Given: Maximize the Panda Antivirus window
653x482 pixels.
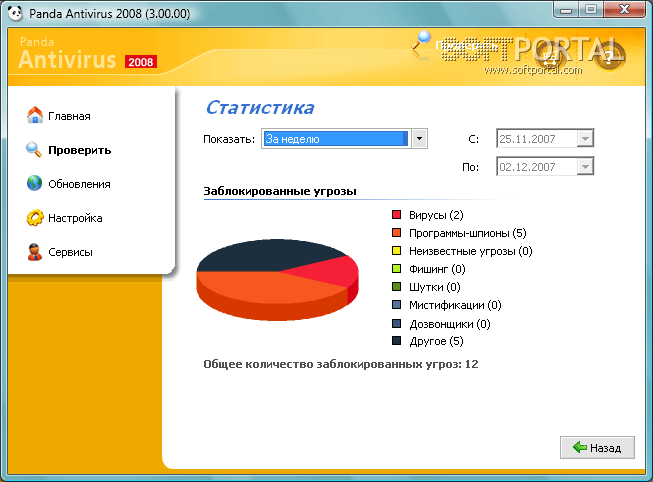Looking at the screenshot, I should 591,10.
